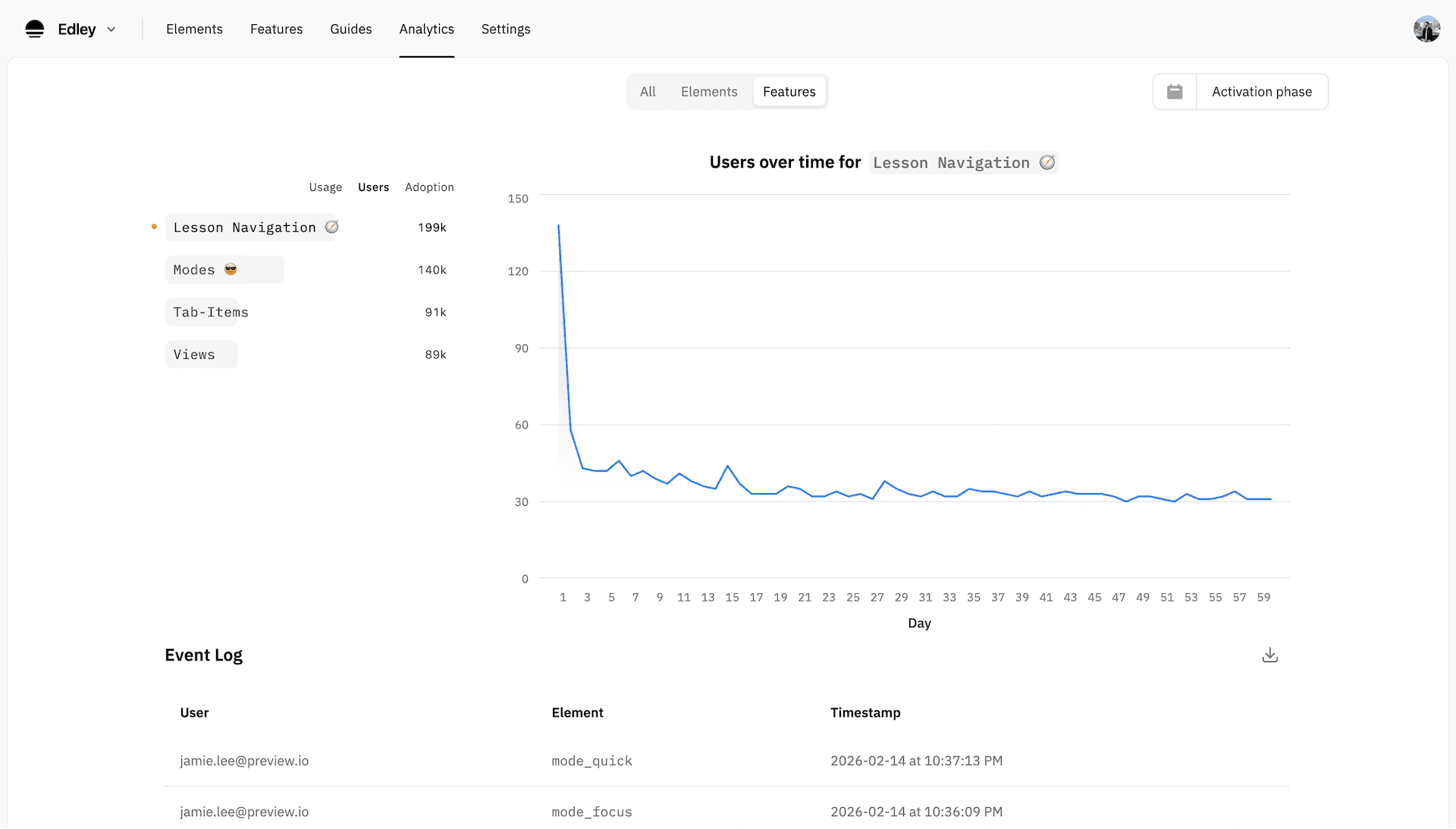Click compass icon beside Lesson Navigation row
1456x829 pixels.
coord(332,227)
